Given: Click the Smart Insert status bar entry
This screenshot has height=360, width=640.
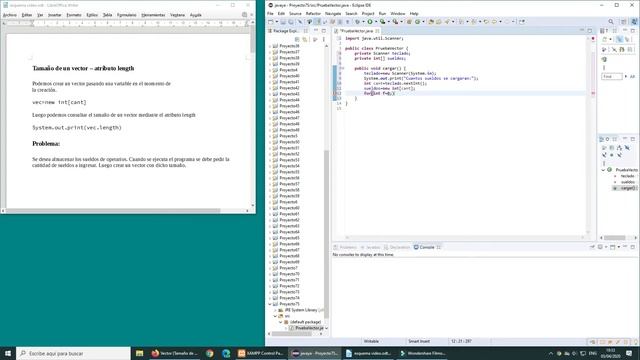Looking at the screenshot, I should (x=420, y=341).
